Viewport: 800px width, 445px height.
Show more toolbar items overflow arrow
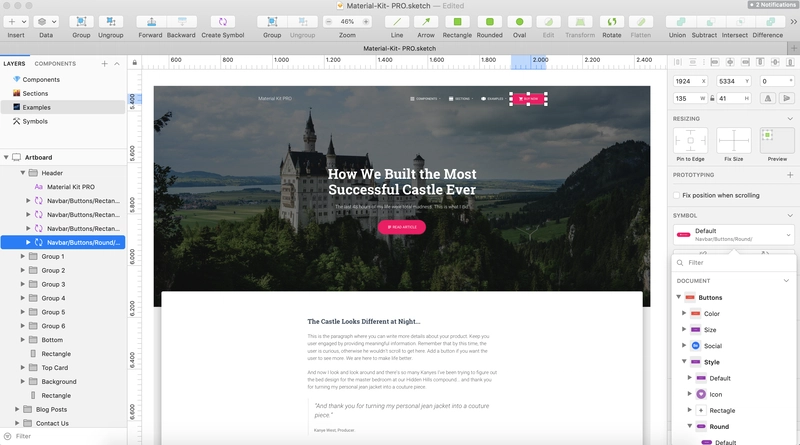[x=793, y=21]
